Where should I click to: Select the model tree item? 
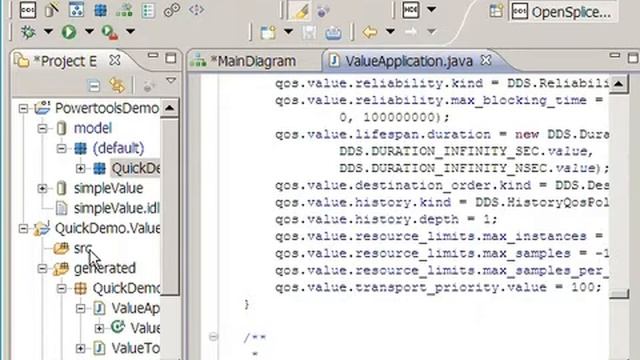click(x=93, y=128)
